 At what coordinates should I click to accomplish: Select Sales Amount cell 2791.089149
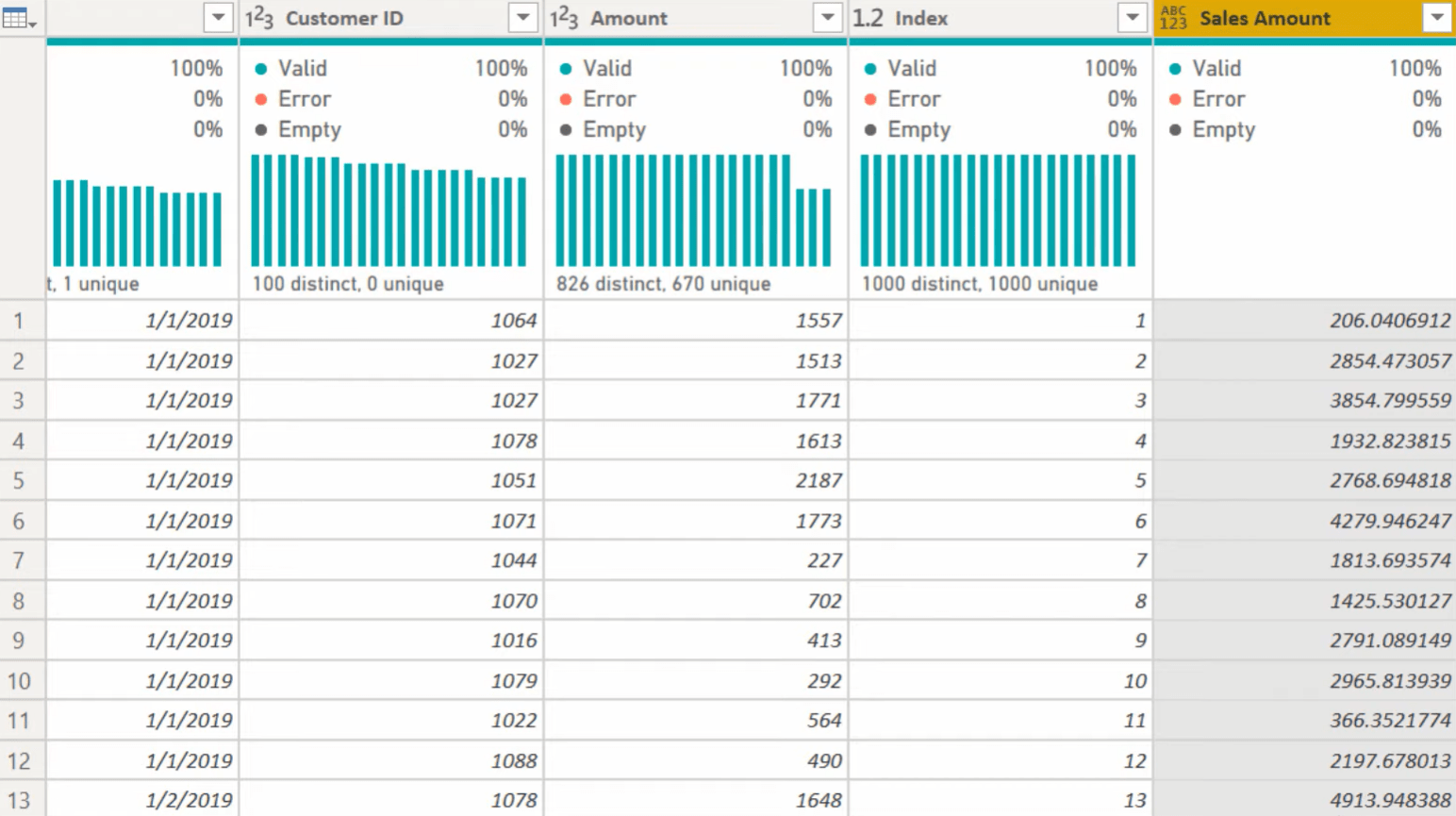point(1305,641)
